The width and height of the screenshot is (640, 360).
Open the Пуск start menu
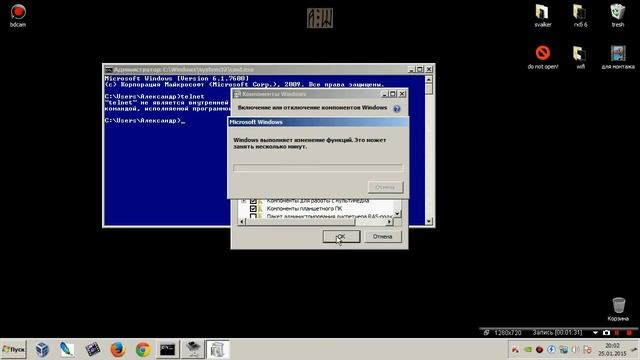(x=13, y=349)
